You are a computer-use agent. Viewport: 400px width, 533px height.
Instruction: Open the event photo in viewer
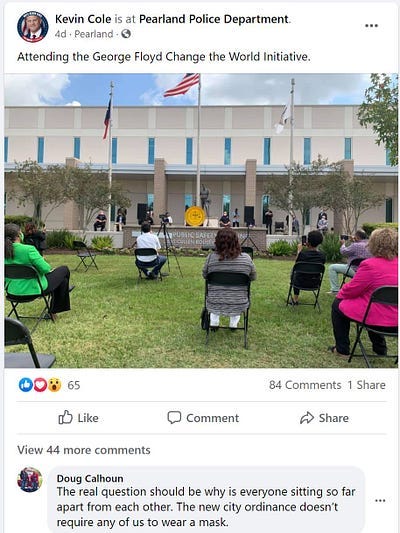pos(201,221)
